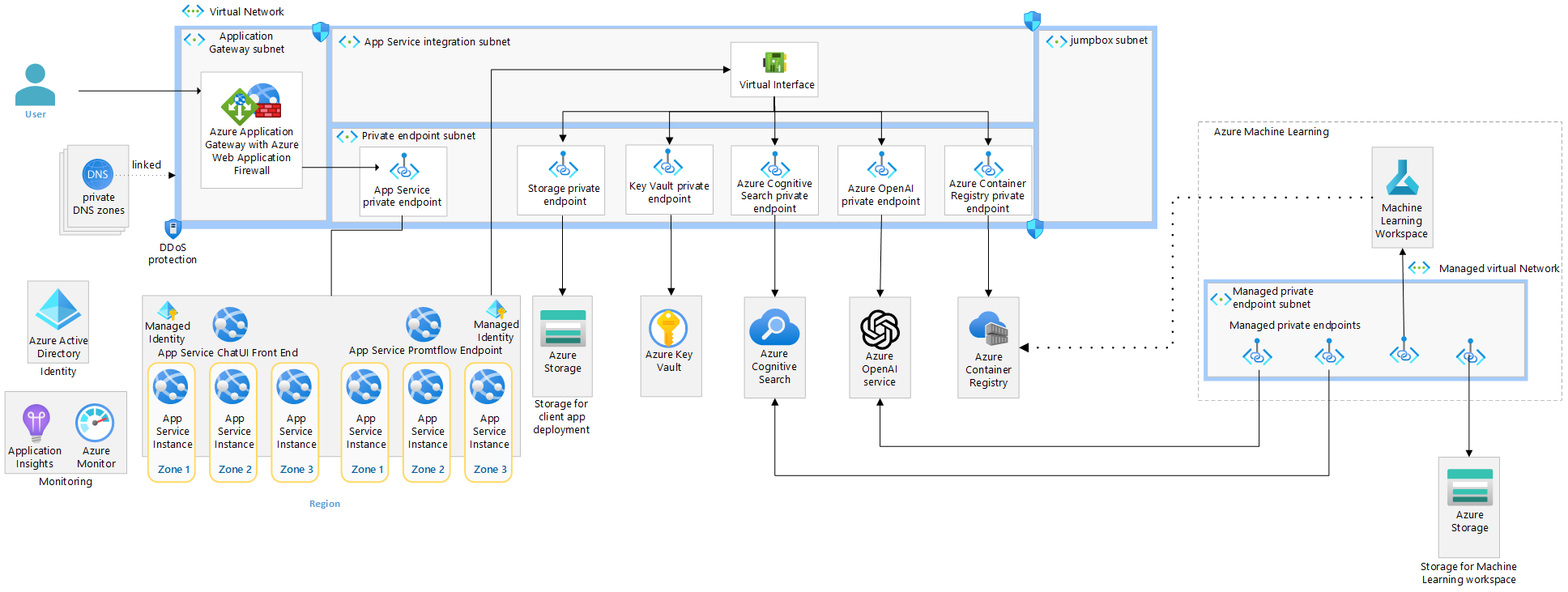This screenshot has height=592, width=1568.
Task: Select the Application Gateway subnet label
Action: coord(246,42)
